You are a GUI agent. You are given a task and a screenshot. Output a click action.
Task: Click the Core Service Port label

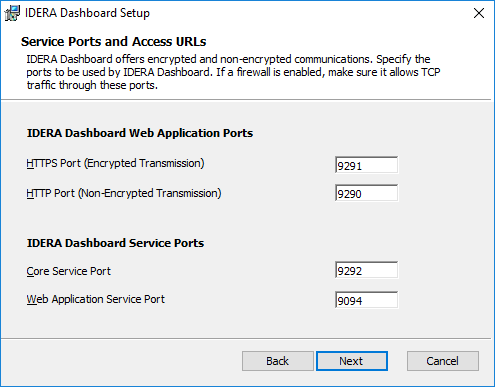(68, 271)
